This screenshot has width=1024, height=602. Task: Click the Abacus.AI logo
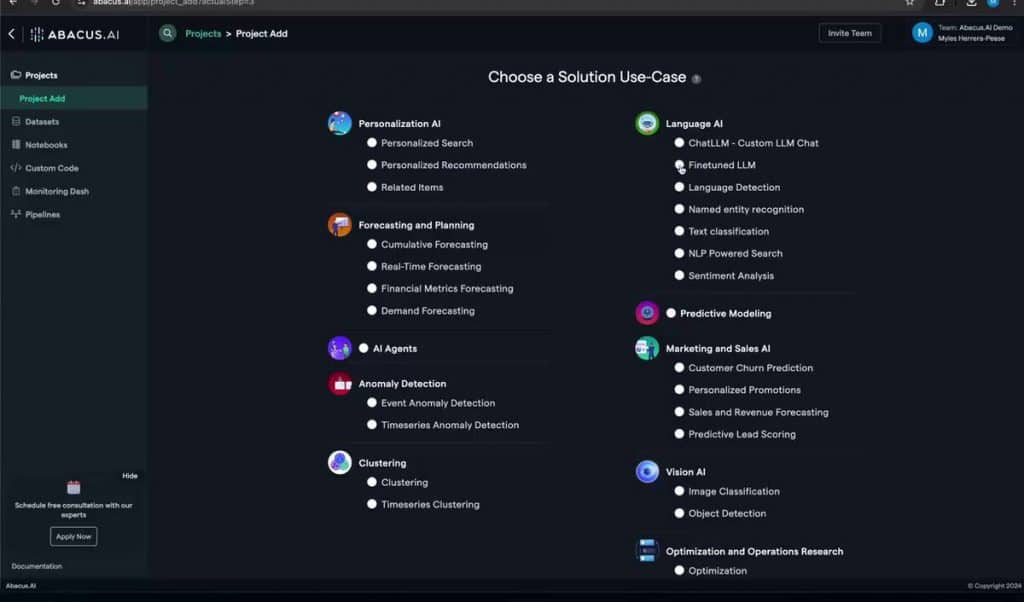point(75,35)
